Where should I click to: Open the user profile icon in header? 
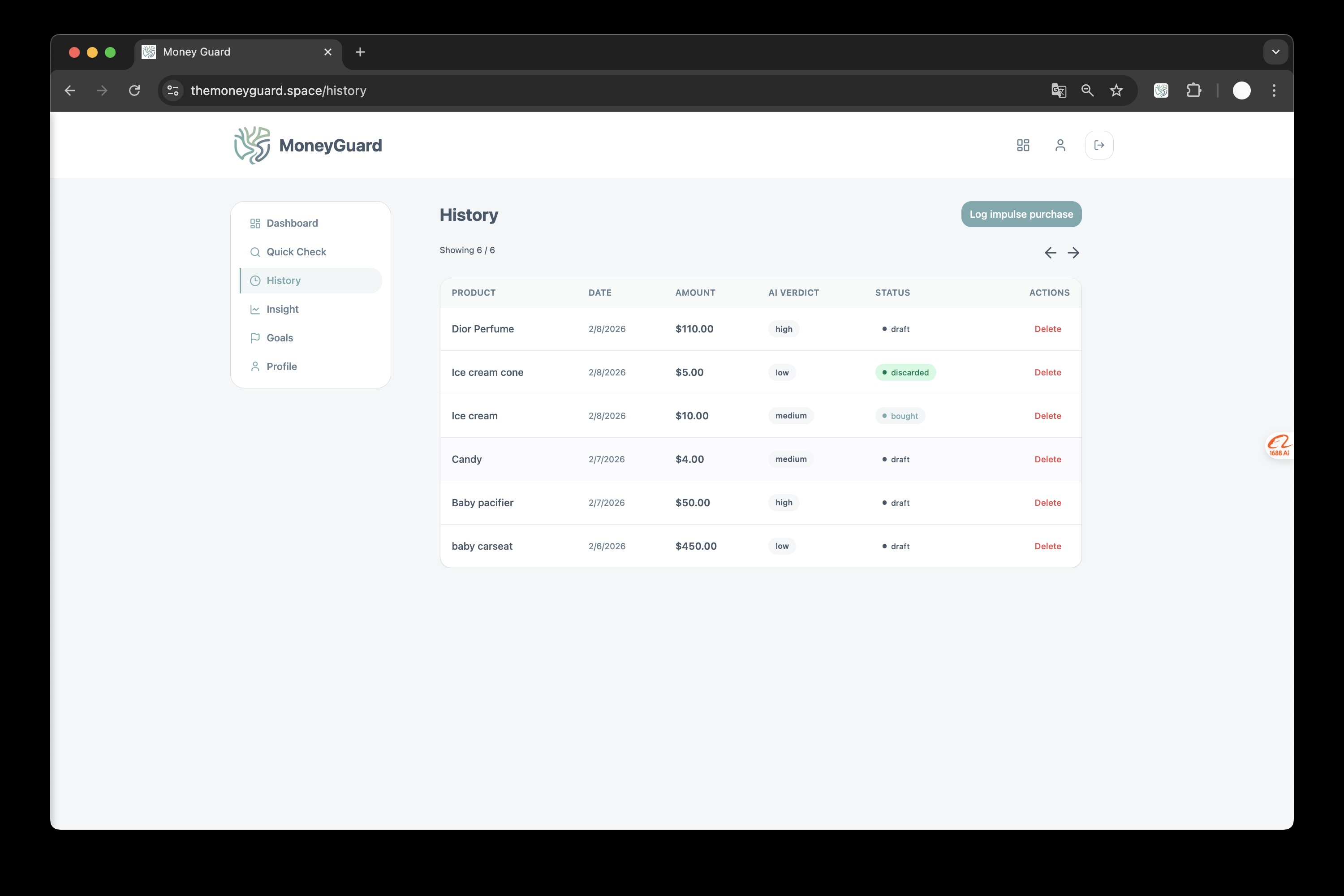(1060, 145)
